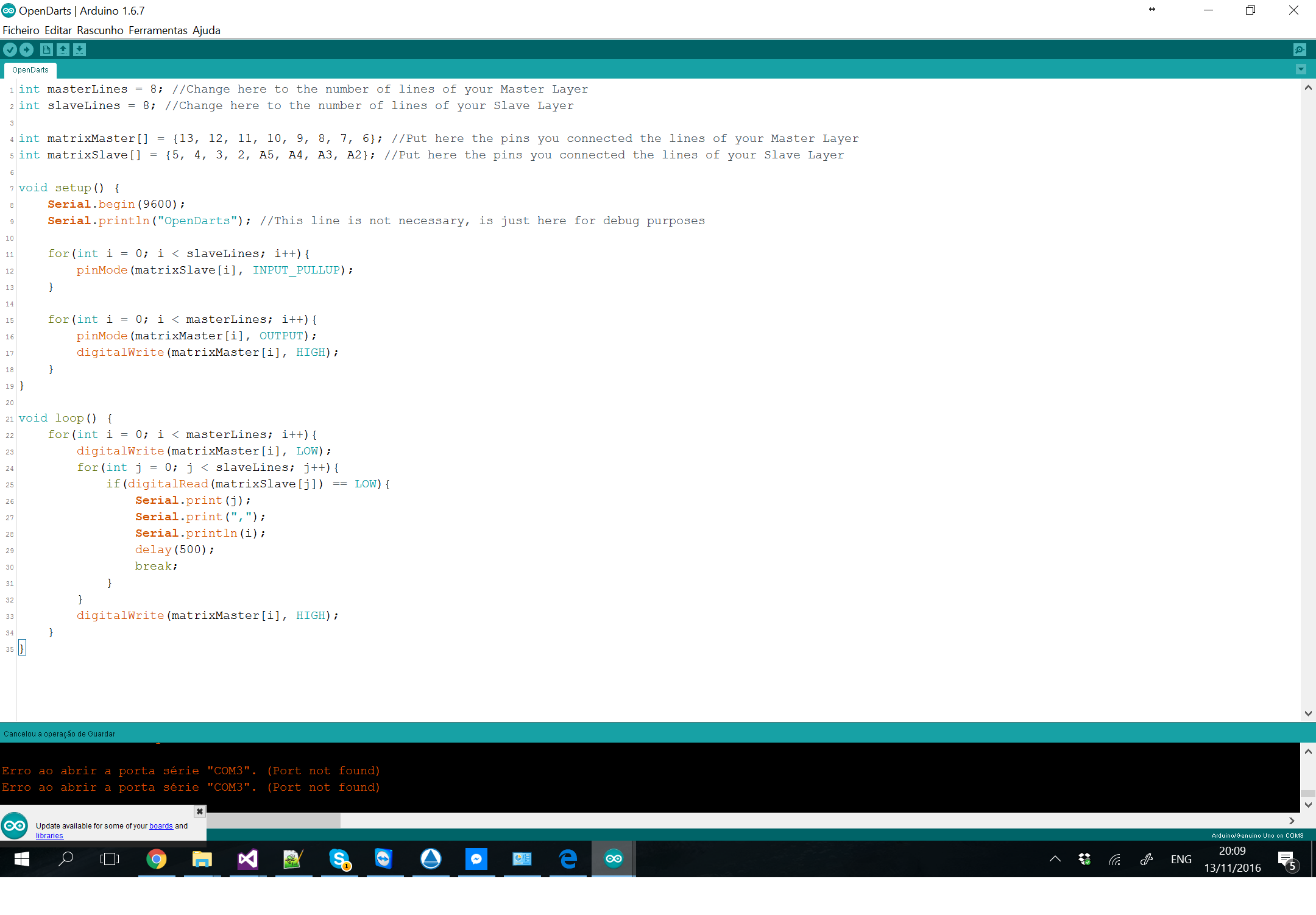Click editor scrollbar up arrow

click(x=1308, y=88)
